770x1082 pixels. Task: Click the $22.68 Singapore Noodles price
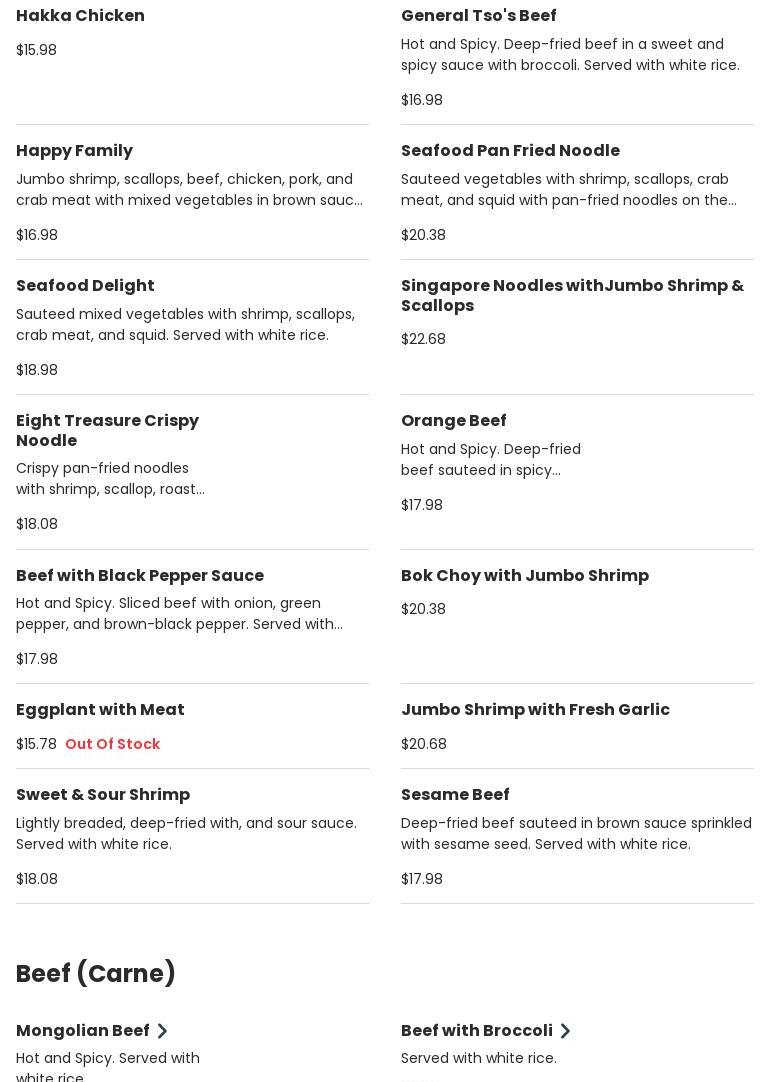(x=423, y=339)
